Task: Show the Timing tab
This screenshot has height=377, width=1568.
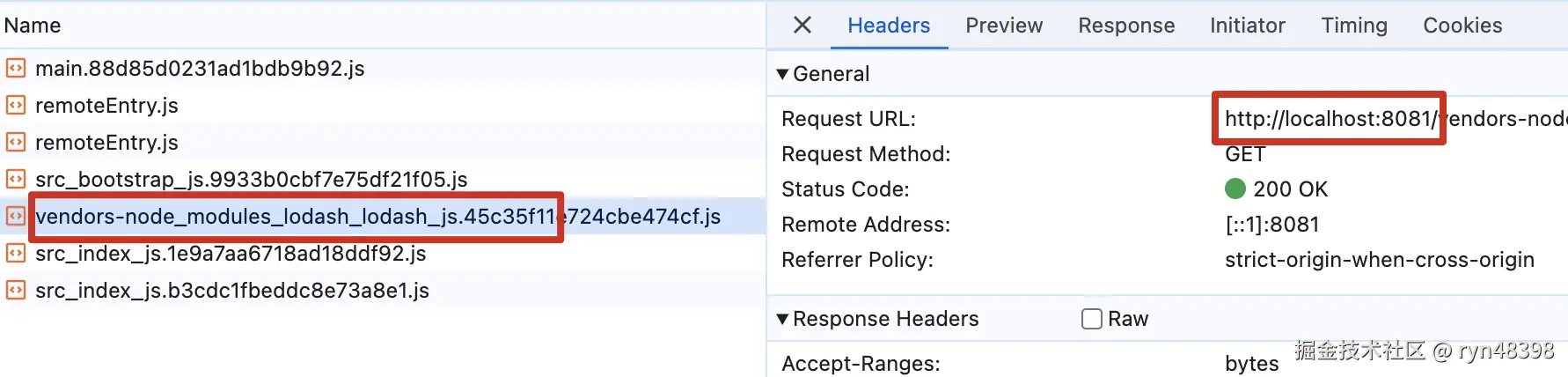Action: (1353, 26)
